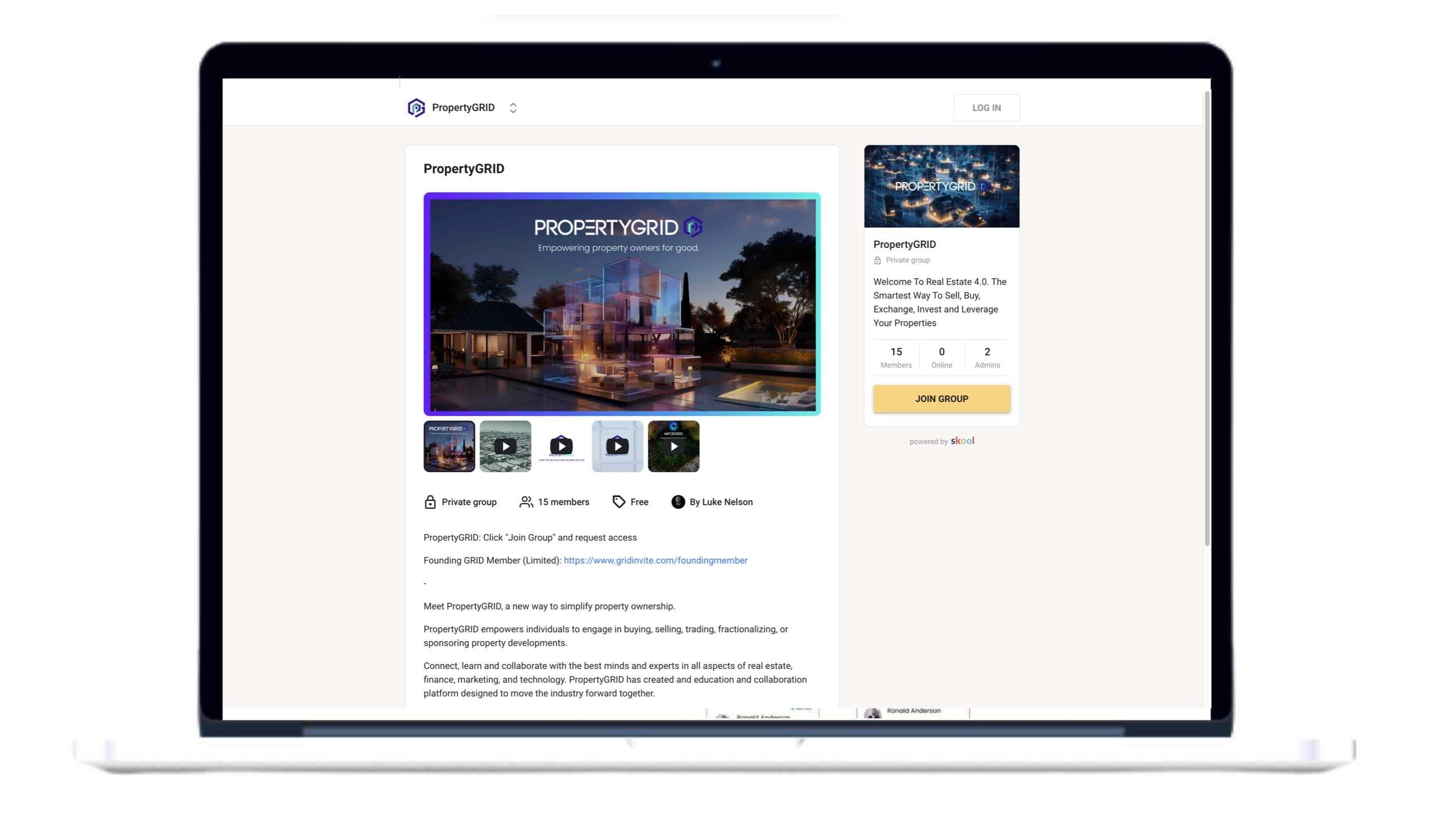Viewport: 1456px width, 814px height.
Task: Click the Welcome To Real Estate 4.0 description
Action: tap(940, 302)
